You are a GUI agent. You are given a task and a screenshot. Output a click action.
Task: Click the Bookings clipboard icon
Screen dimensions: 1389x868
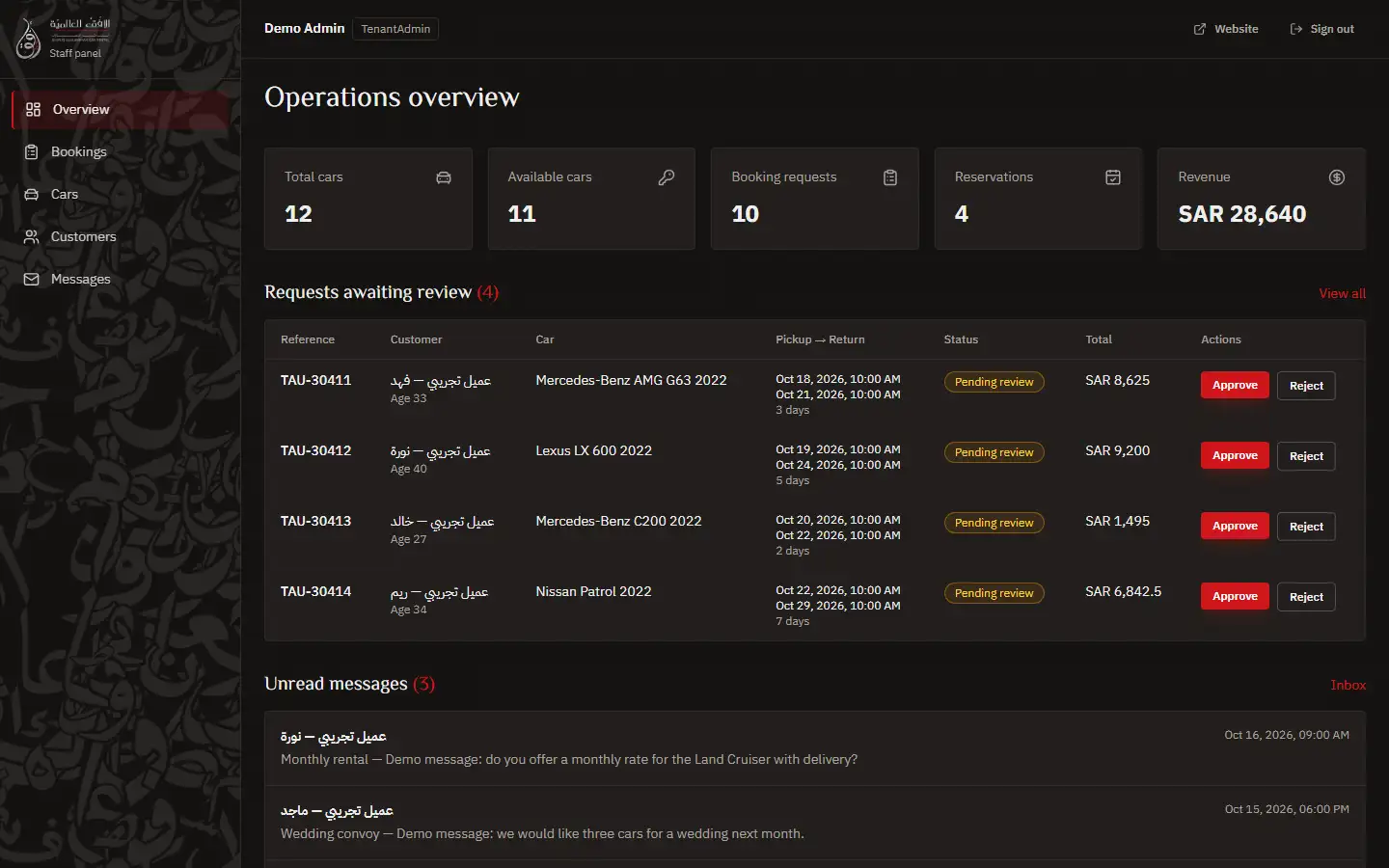click(x=32, y=152)
